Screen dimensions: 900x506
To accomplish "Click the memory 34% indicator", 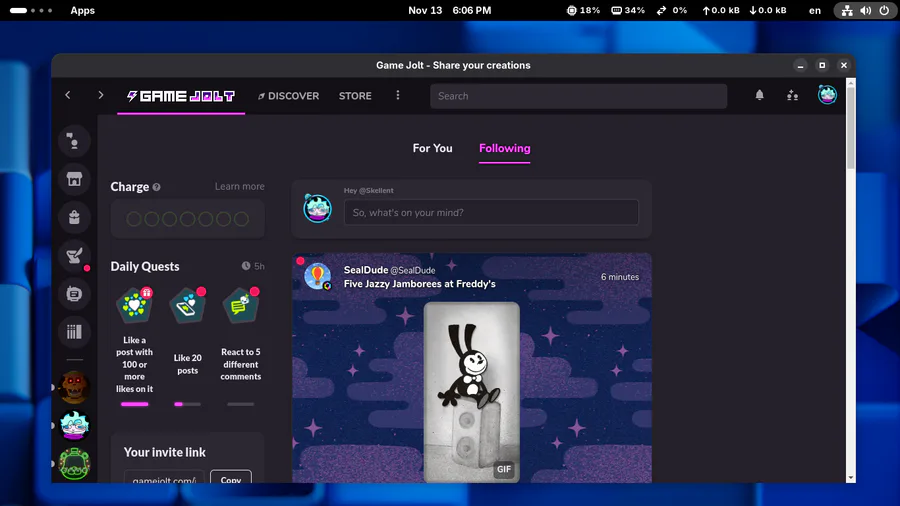I will (x=628, y=10).
